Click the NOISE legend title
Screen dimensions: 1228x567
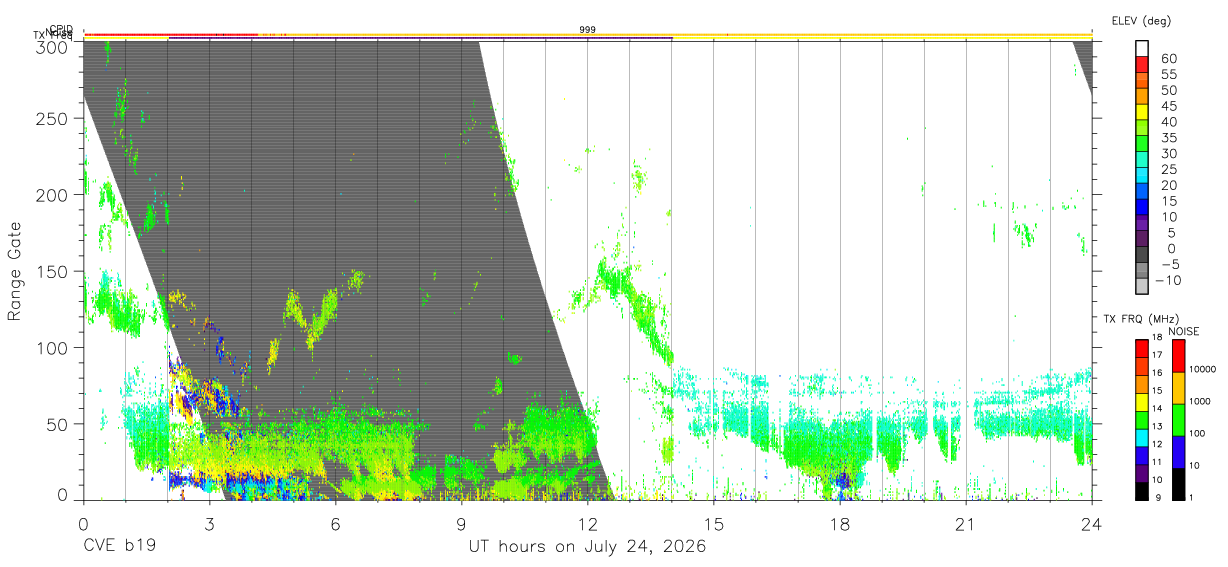coord(1184,331)
